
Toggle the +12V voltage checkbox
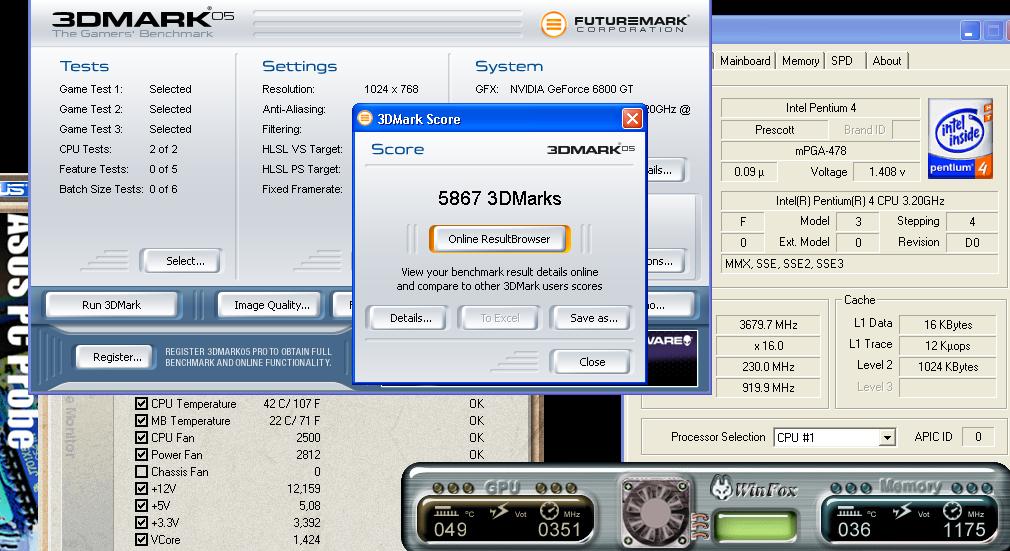point(141,488)
